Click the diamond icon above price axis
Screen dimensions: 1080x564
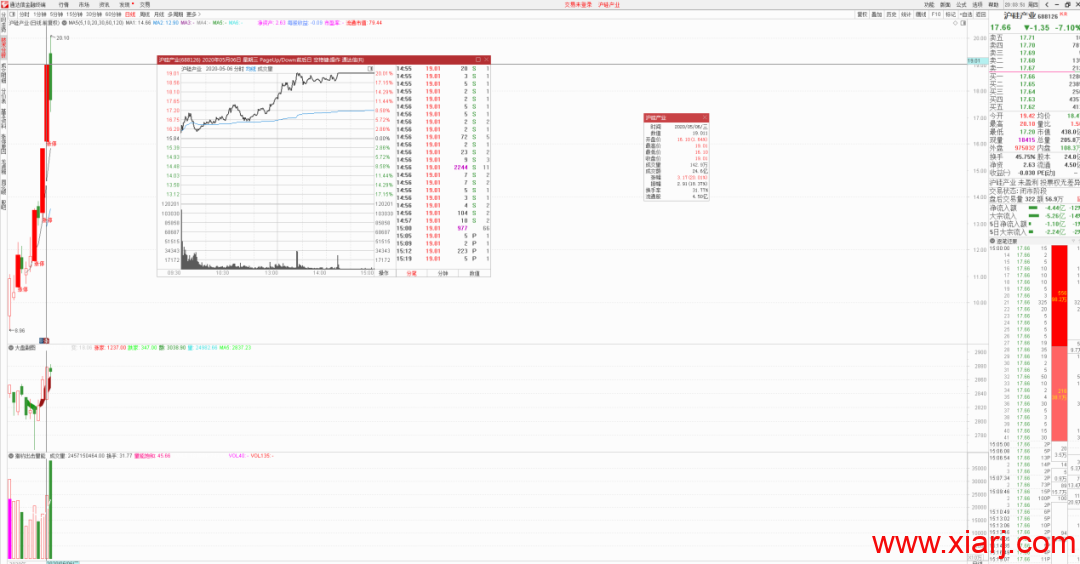tap(955, 23)
